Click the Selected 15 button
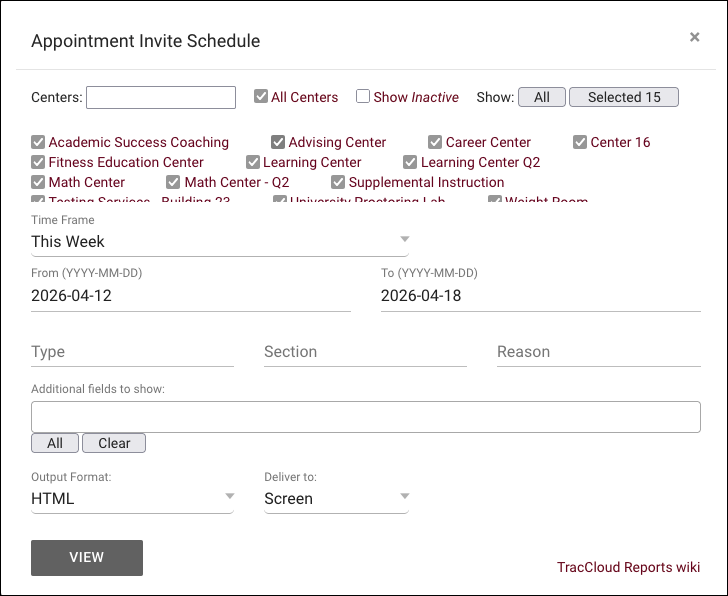This screenshot has height=596, width=728. point(624,97)
